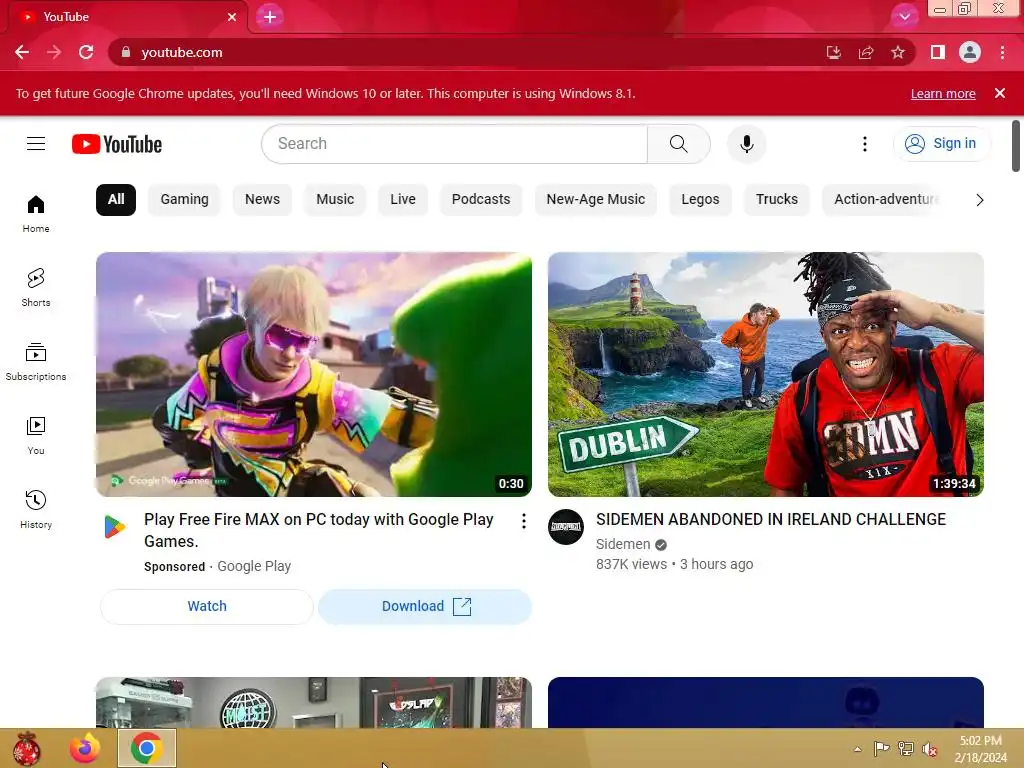Open more options for Free Fire ad
Screen dimensions: 1024x768
coord(524,520)
